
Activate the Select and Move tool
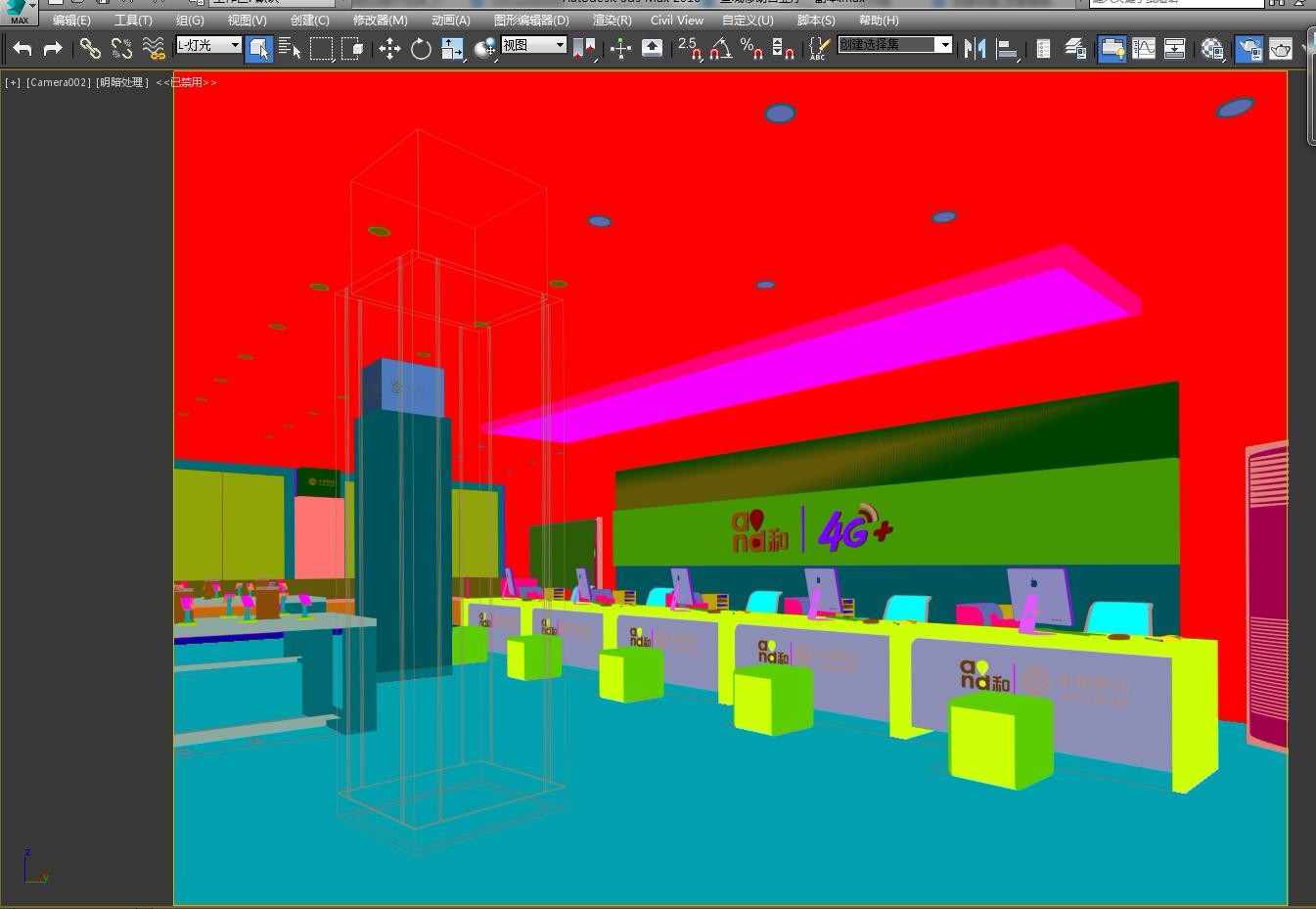(x=389, y=49)
